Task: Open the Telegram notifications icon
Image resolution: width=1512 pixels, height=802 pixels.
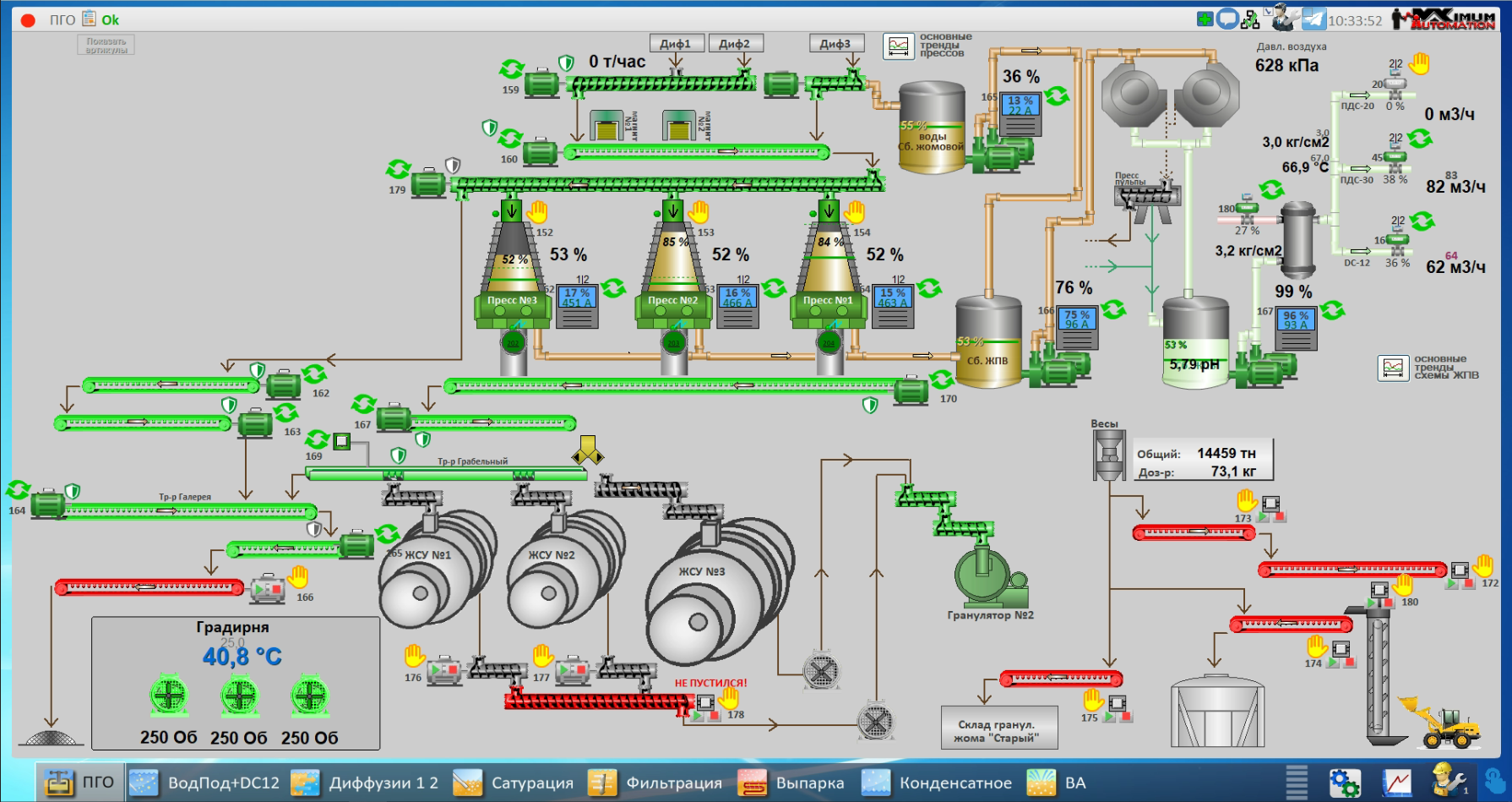Action: (1313, 19)
